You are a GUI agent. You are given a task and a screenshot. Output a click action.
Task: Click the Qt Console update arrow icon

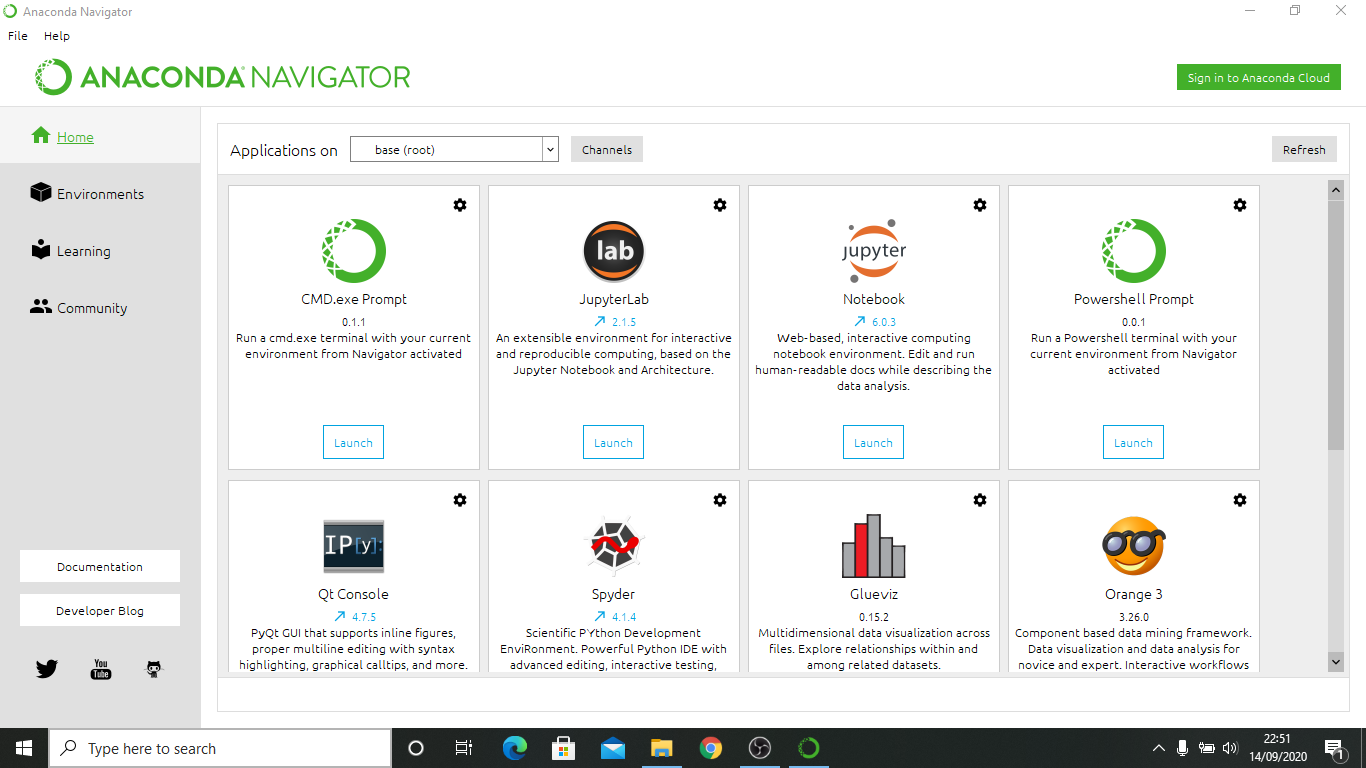[x=340, y=617]
